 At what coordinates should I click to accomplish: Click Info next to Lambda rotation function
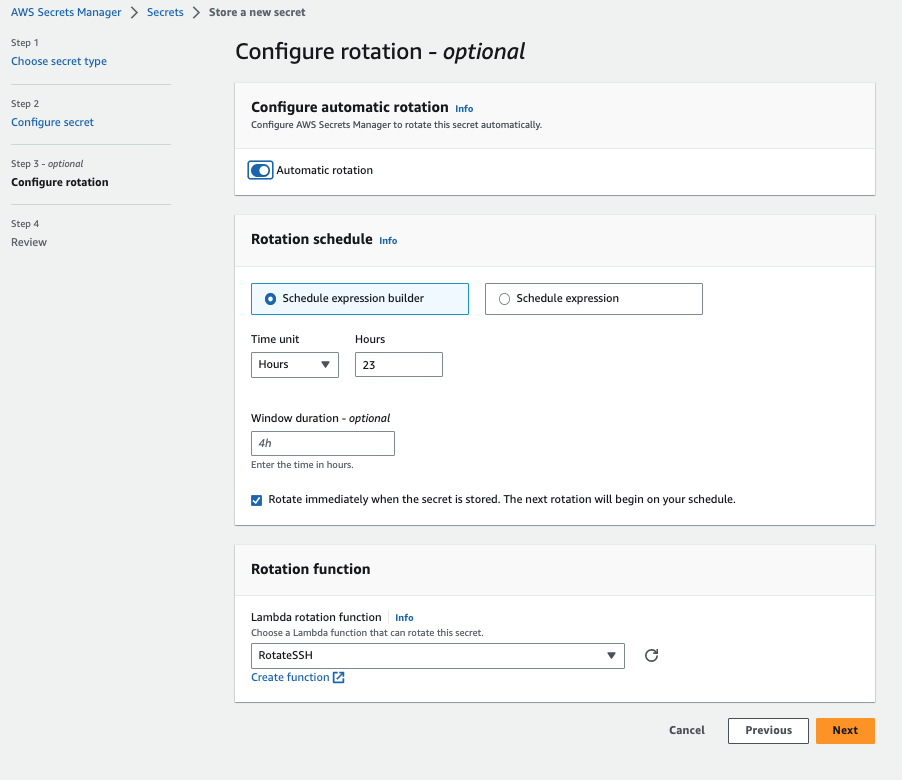(404, 618)
